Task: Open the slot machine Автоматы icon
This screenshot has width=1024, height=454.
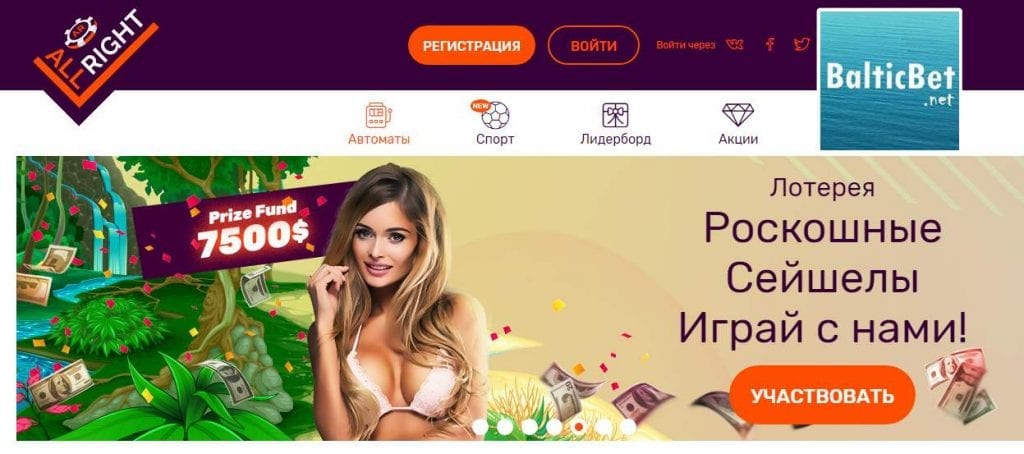Action: 377,115
